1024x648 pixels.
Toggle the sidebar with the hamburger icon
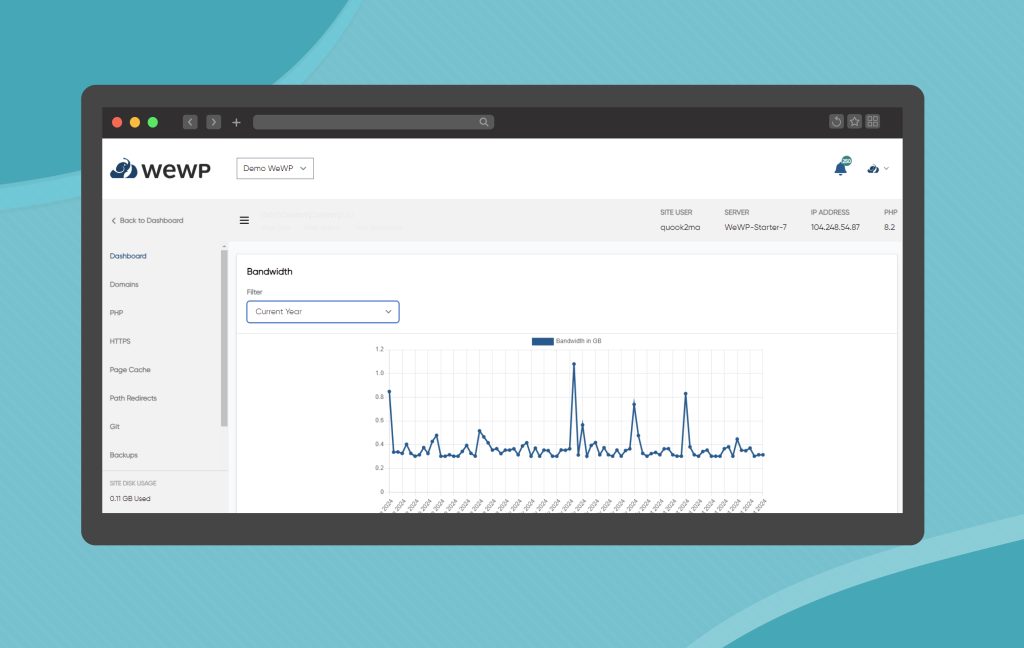pyautogui.click(x=244, y=220)
